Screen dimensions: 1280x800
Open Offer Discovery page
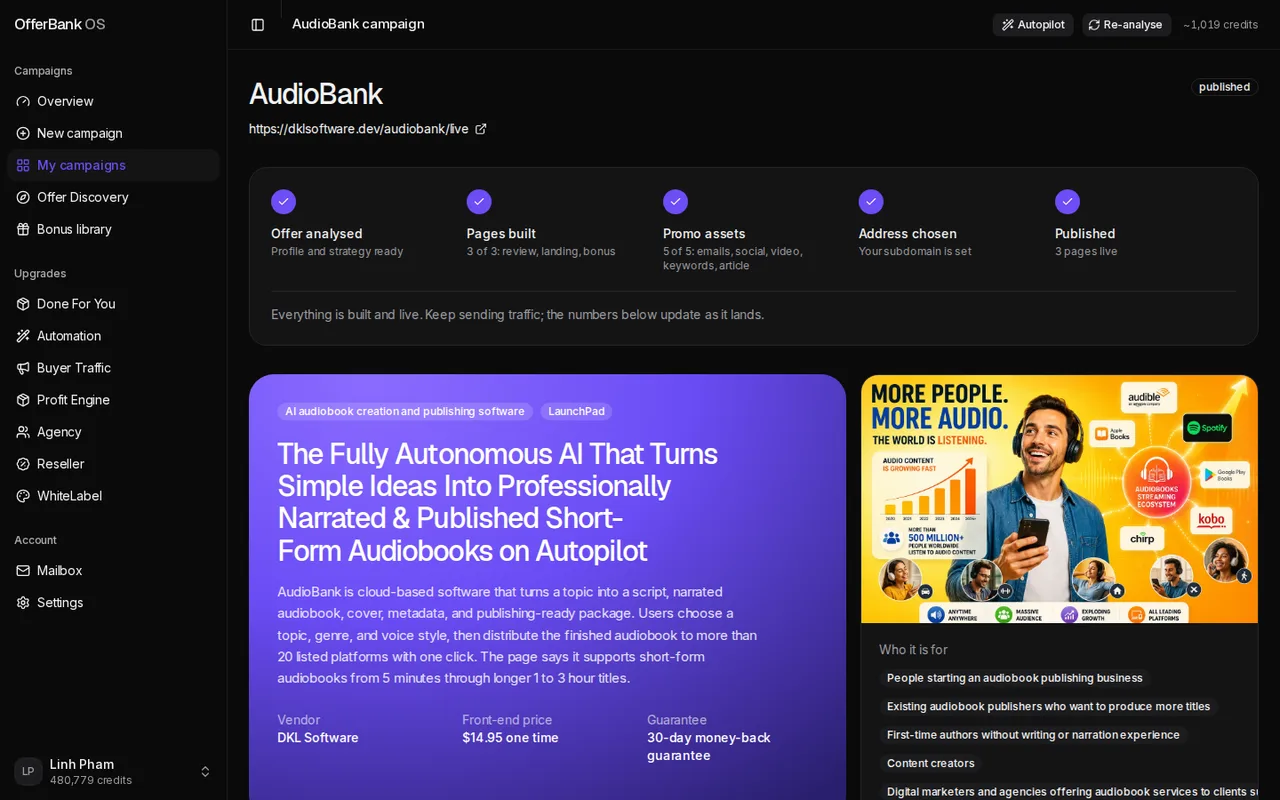point(113,197)
